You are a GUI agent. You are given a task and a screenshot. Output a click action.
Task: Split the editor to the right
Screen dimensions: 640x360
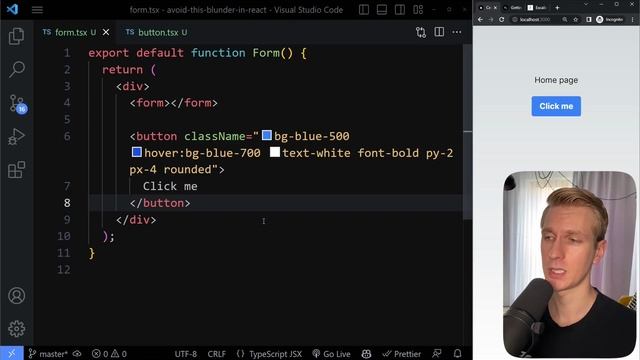[439, 32]
